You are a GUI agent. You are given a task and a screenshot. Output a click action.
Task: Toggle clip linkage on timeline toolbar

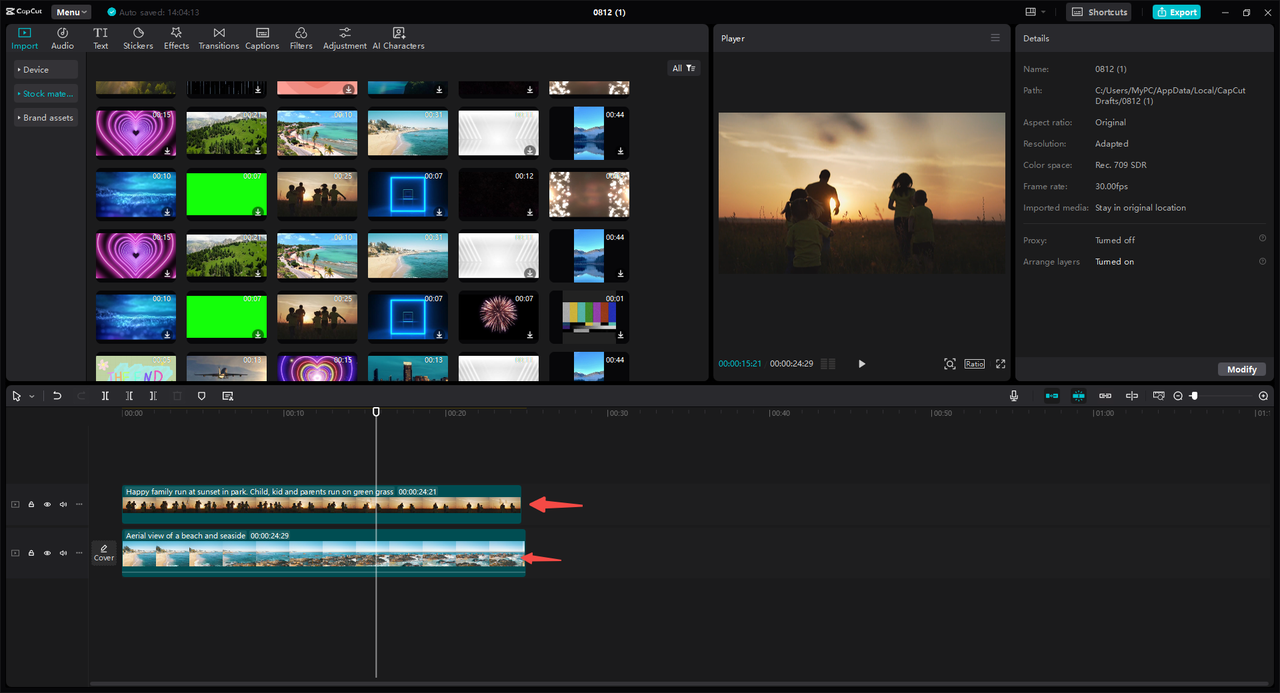tap(1105, 396)
